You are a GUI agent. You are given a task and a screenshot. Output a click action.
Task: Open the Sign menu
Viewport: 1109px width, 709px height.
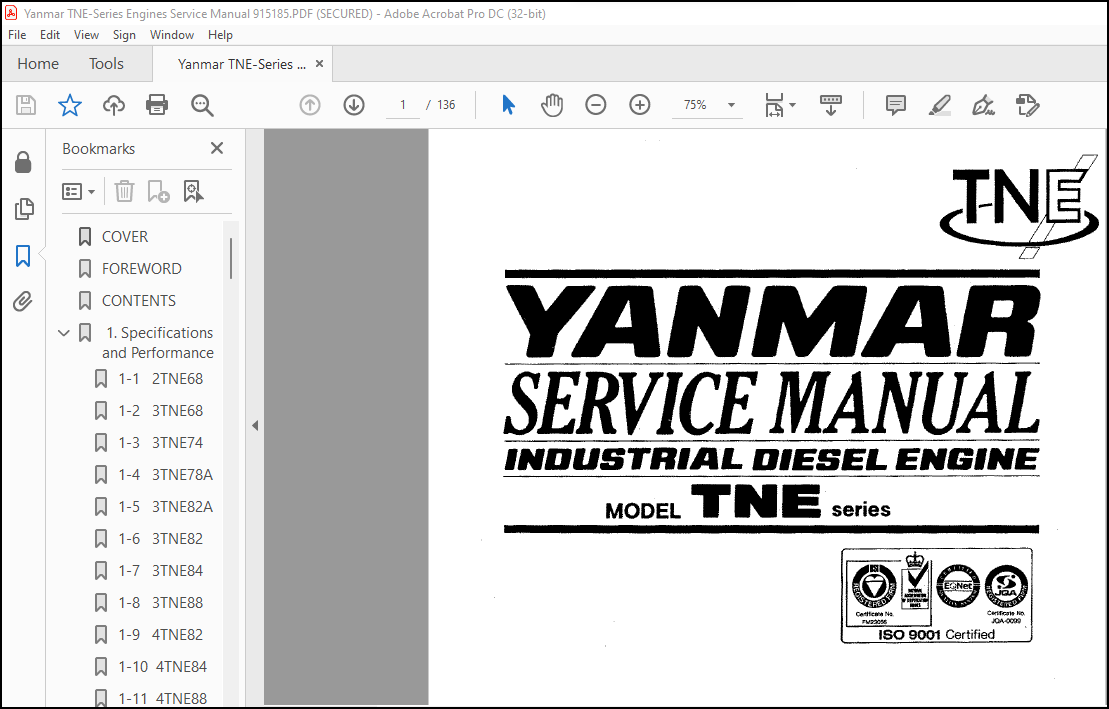pos(124,35)
